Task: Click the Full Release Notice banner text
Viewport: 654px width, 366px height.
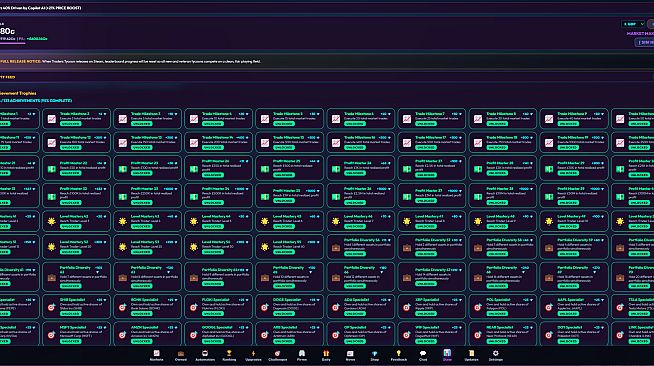Action: pyautogui.click(x=130, y=61)
